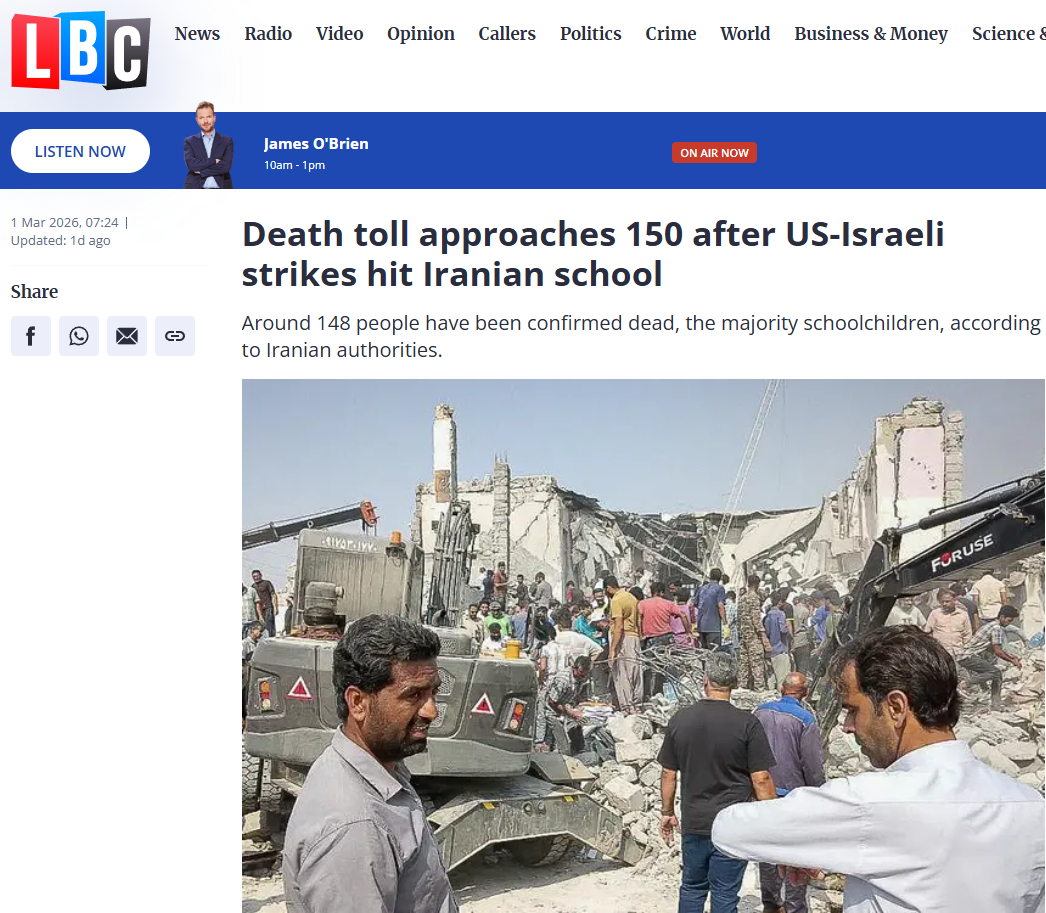Share article via Facebook icon
Screen dimensions: 1046x913
[x=31, y=336]
